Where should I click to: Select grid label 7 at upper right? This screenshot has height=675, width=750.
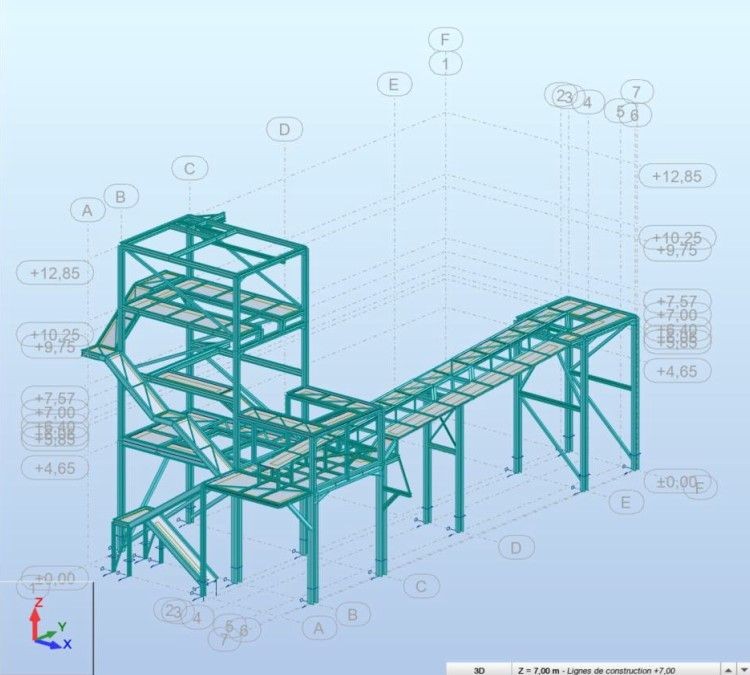click(636, 92)
